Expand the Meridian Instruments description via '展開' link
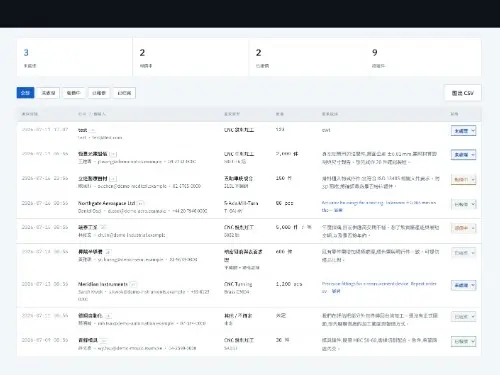Image resolution: width=500 pixels, height=375 pixels. click(336, 291)
